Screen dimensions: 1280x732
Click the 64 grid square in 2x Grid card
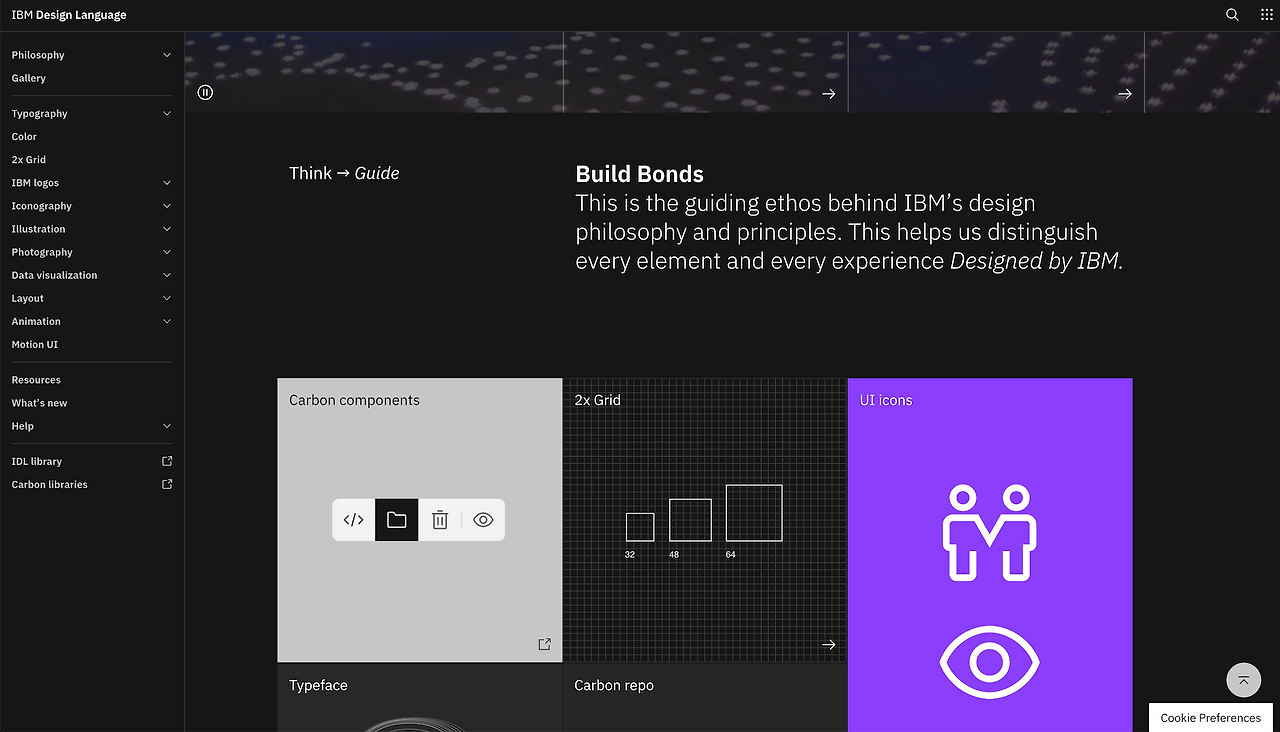pos(754,513)
